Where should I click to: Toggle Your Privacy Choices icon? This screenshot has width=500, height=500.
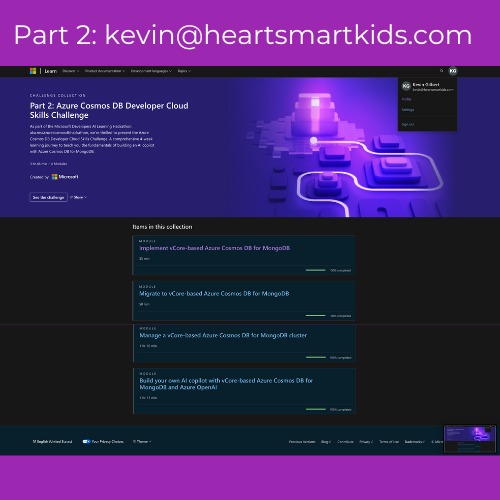click(x=86, y=441)
